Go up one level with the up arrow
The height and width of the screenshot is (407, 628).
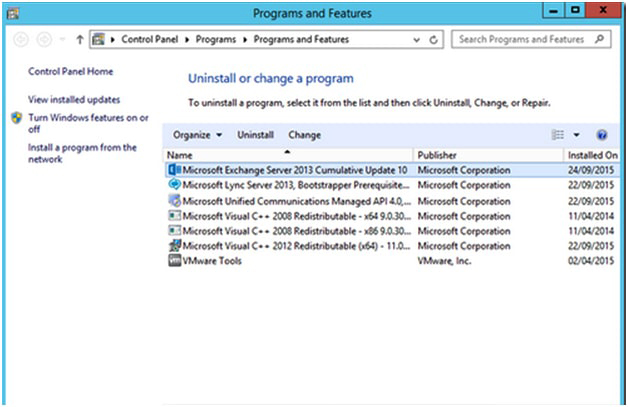[80, 39]
